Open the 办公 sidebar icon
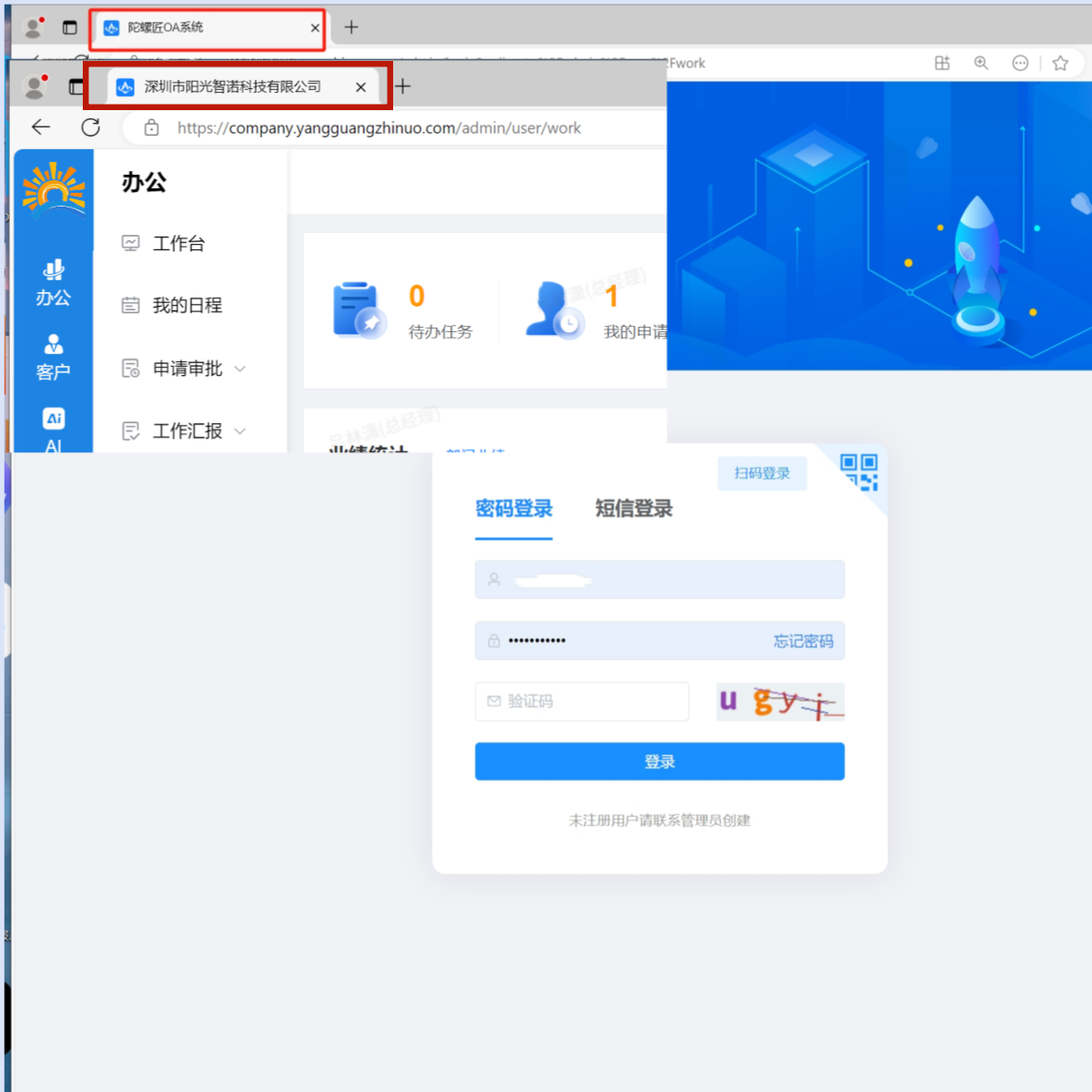Viewport: 1092px width, 1092px height. pos(54,282)
